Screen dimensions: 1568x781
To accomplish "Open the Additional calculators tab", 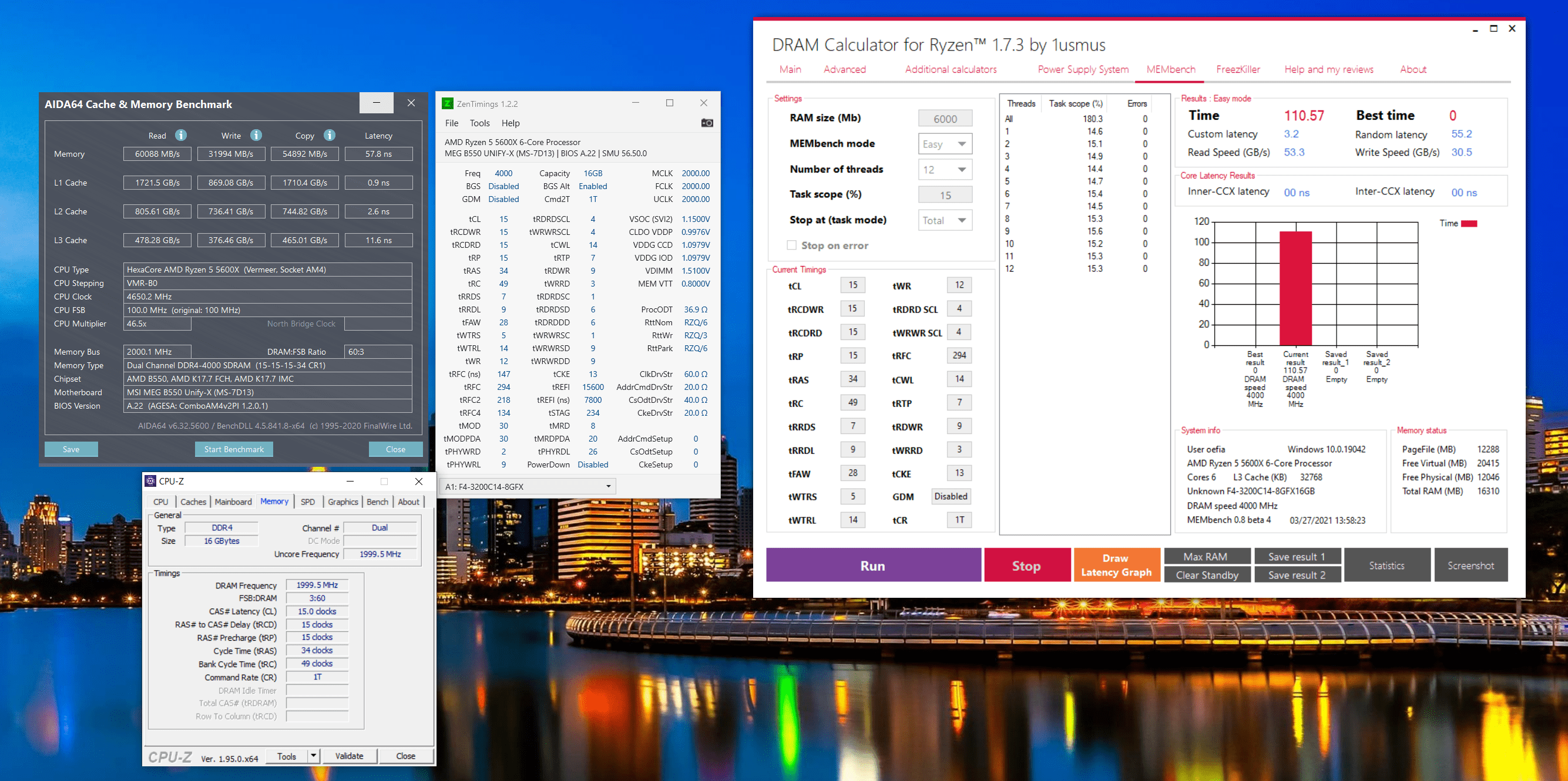I will (x=951, y=69).
